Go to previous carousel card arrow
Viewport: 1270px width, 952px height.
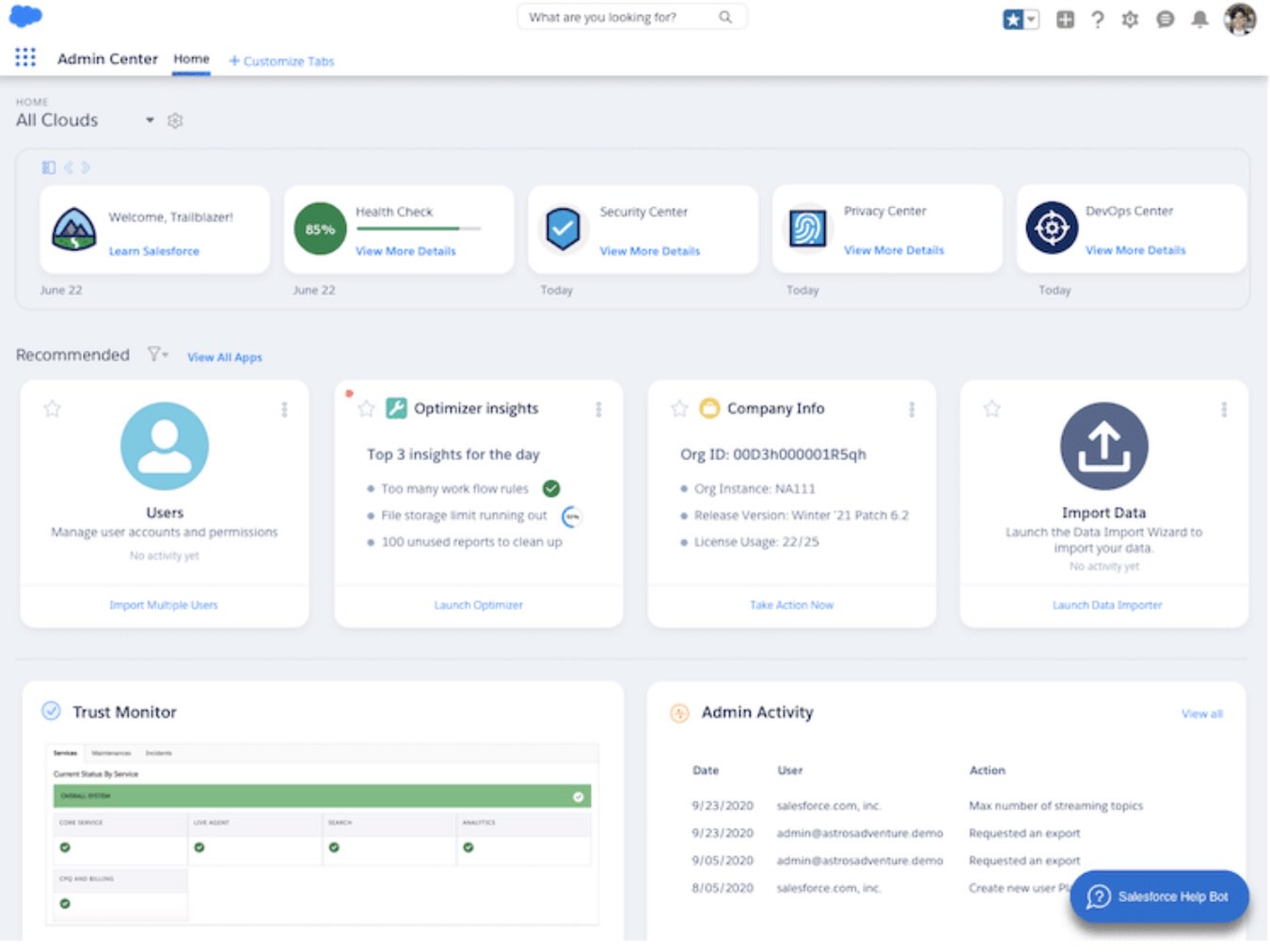(68, 167)
